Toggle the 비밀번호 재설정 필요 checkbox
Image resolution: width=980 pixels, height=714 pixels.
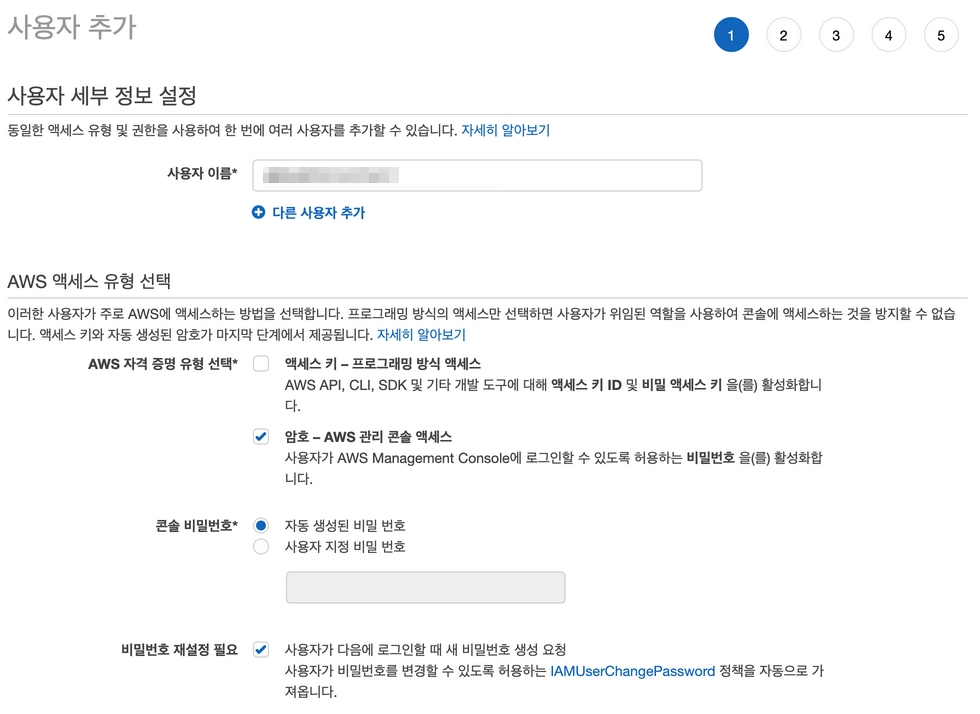coord(261,649)
